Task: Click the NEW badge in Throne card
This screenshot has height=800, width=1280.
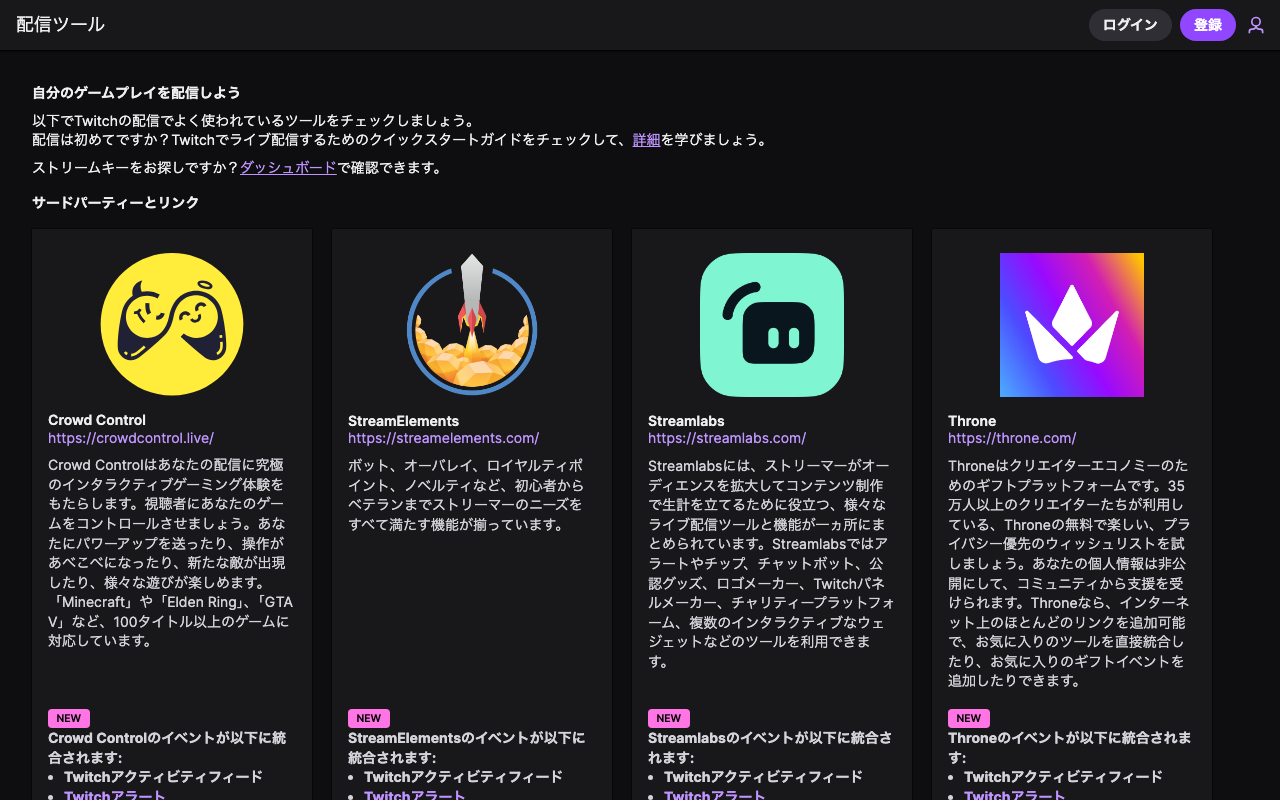Action: tap(969, 718)
